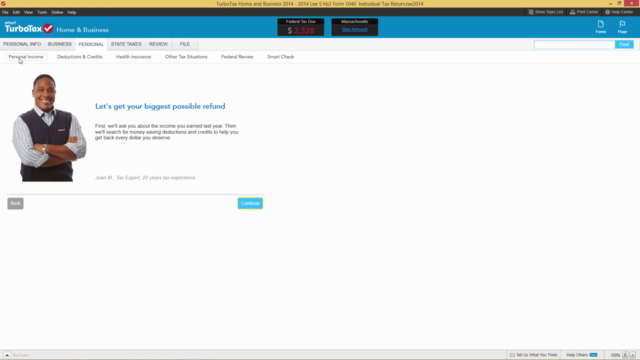Image resolution: width=640 pixels, height=360 pixels.
Task: Click the Back button
Action: click(x=16, y=203)
